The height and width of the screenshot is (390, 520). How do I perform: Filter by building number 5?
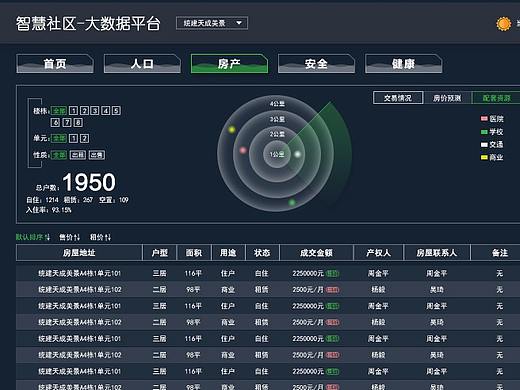click(x=116, y=111)
